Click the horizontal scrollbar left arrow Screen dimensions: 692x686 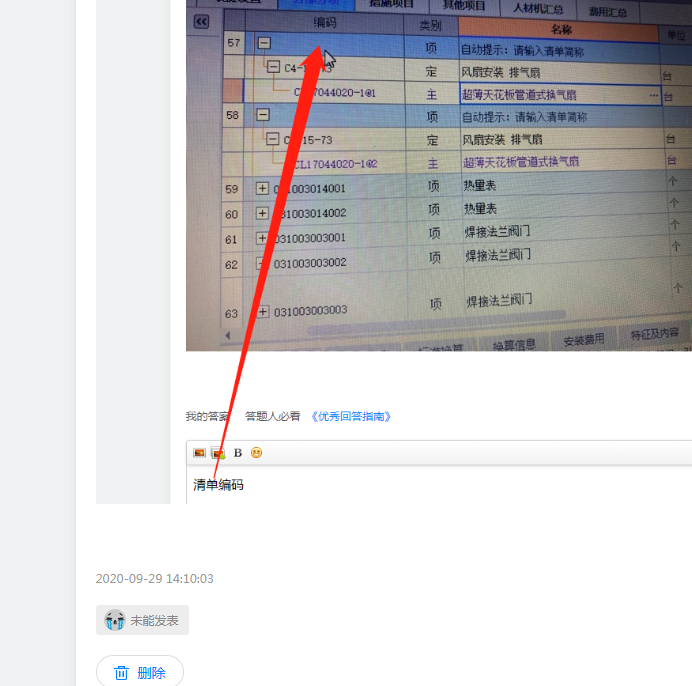[228, 335]
